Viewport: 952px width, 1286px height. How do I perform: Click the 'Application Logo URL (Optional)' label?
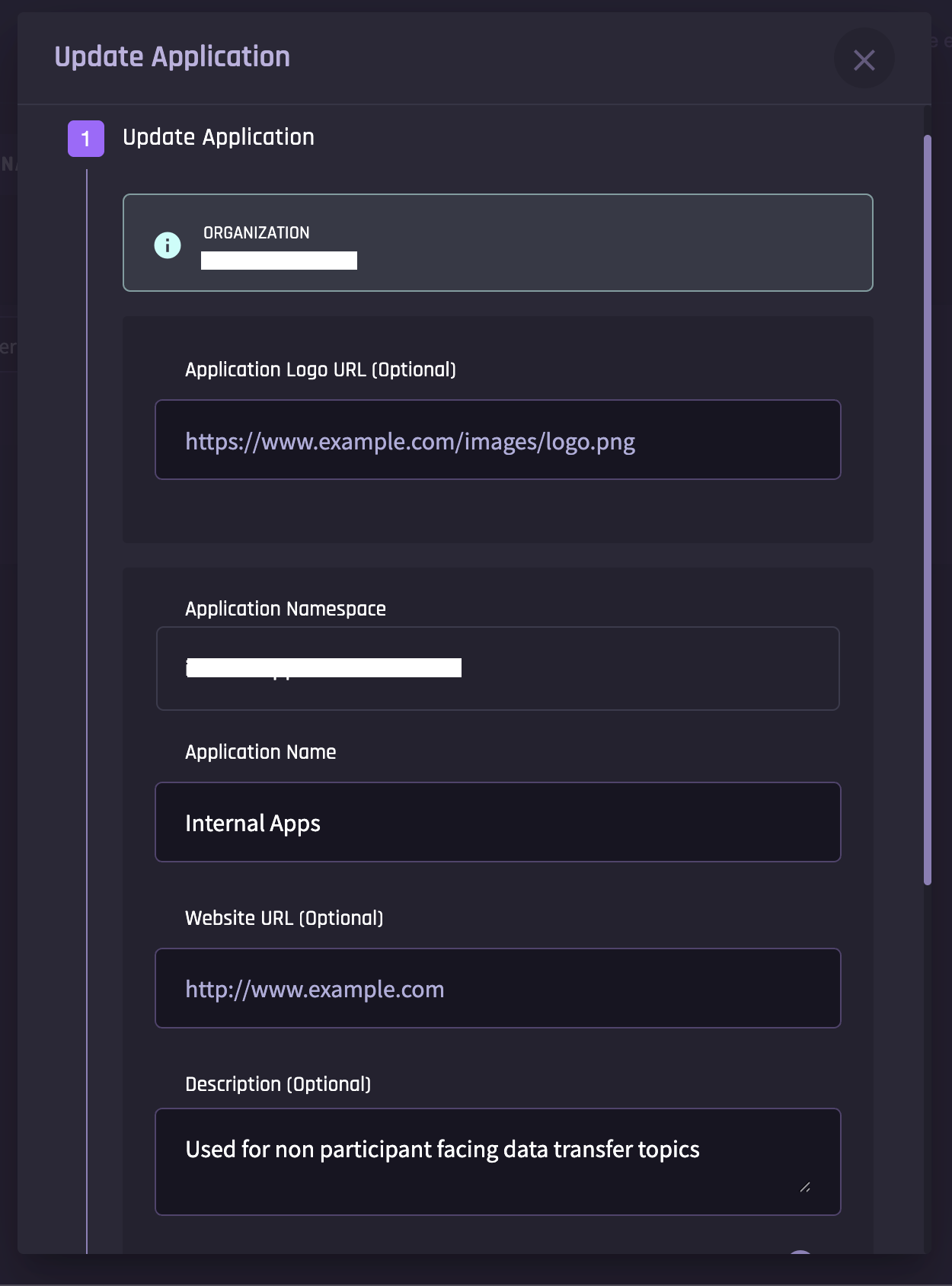321,369
